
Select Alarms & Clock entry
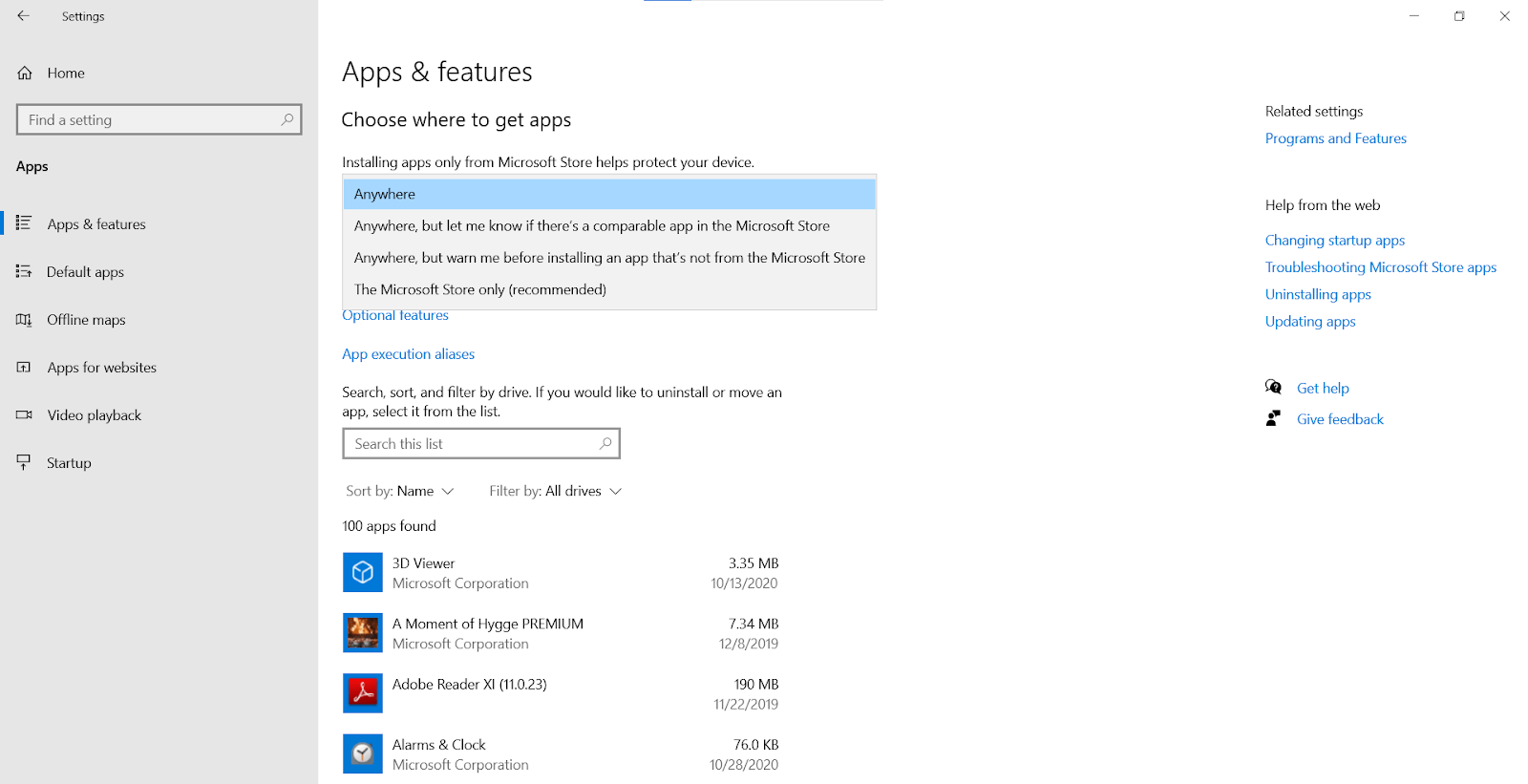[x=562, y=754]
